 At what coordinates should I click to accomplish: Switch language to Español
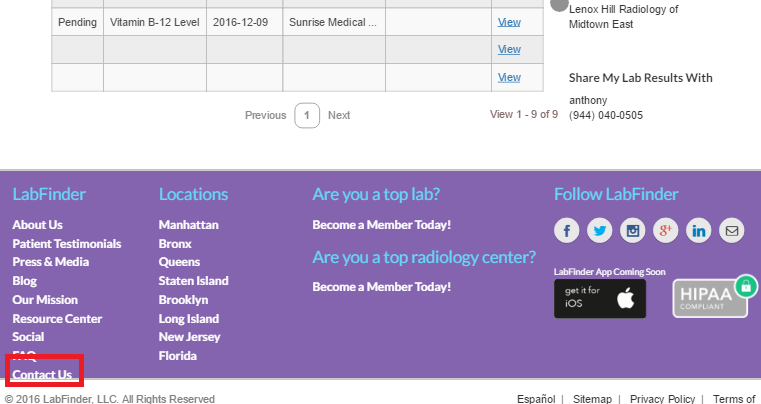click(x=536, y=399)
